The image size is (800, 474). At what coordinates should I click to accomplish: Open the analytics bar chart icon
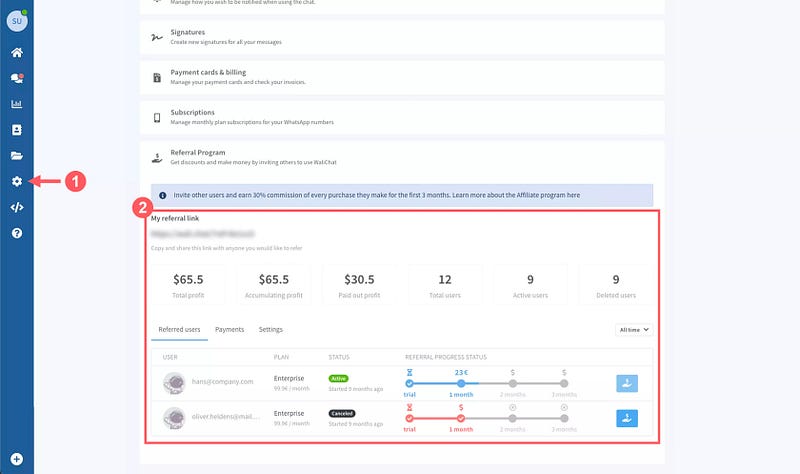(16, 104)
